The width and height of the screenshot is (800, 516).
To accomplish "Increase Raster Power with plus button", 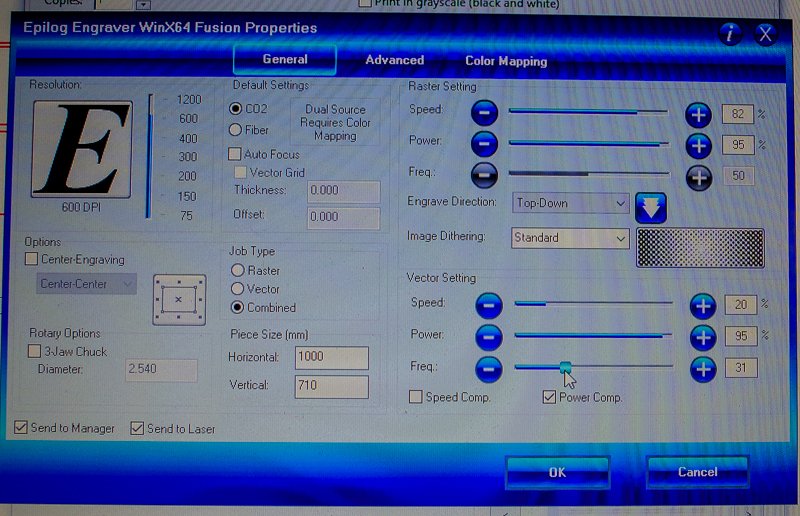I will click(x=698, y=146).
